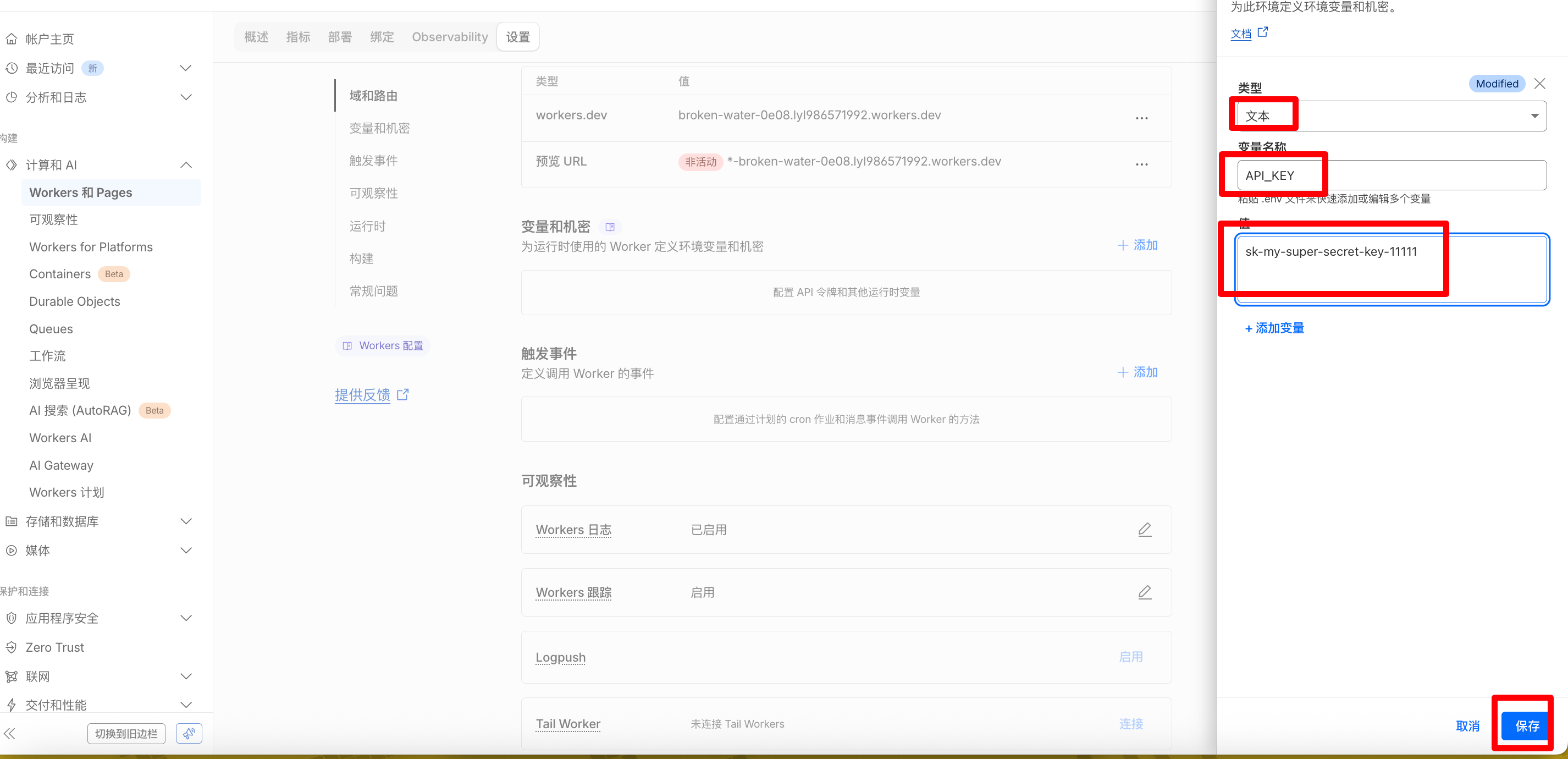Open three-dot menu for 预览 URL row
The image size is (1568, 759).
click(1141, 164)
